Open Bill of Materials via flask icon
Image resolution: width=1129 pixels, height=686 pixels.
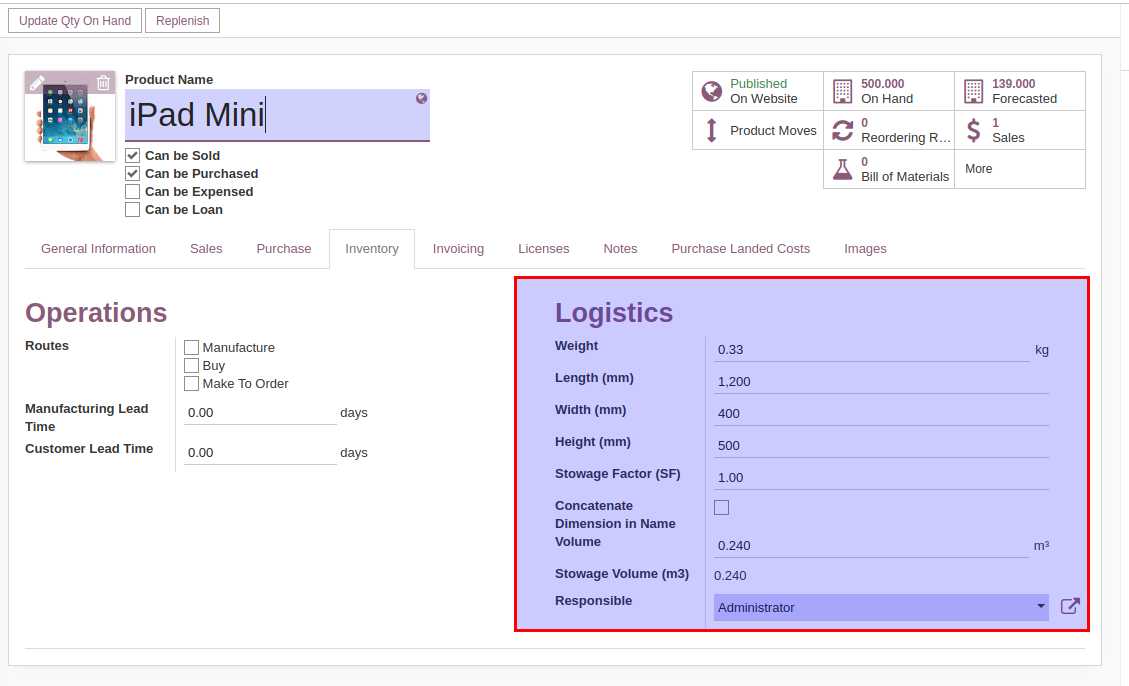coord(843,168)
